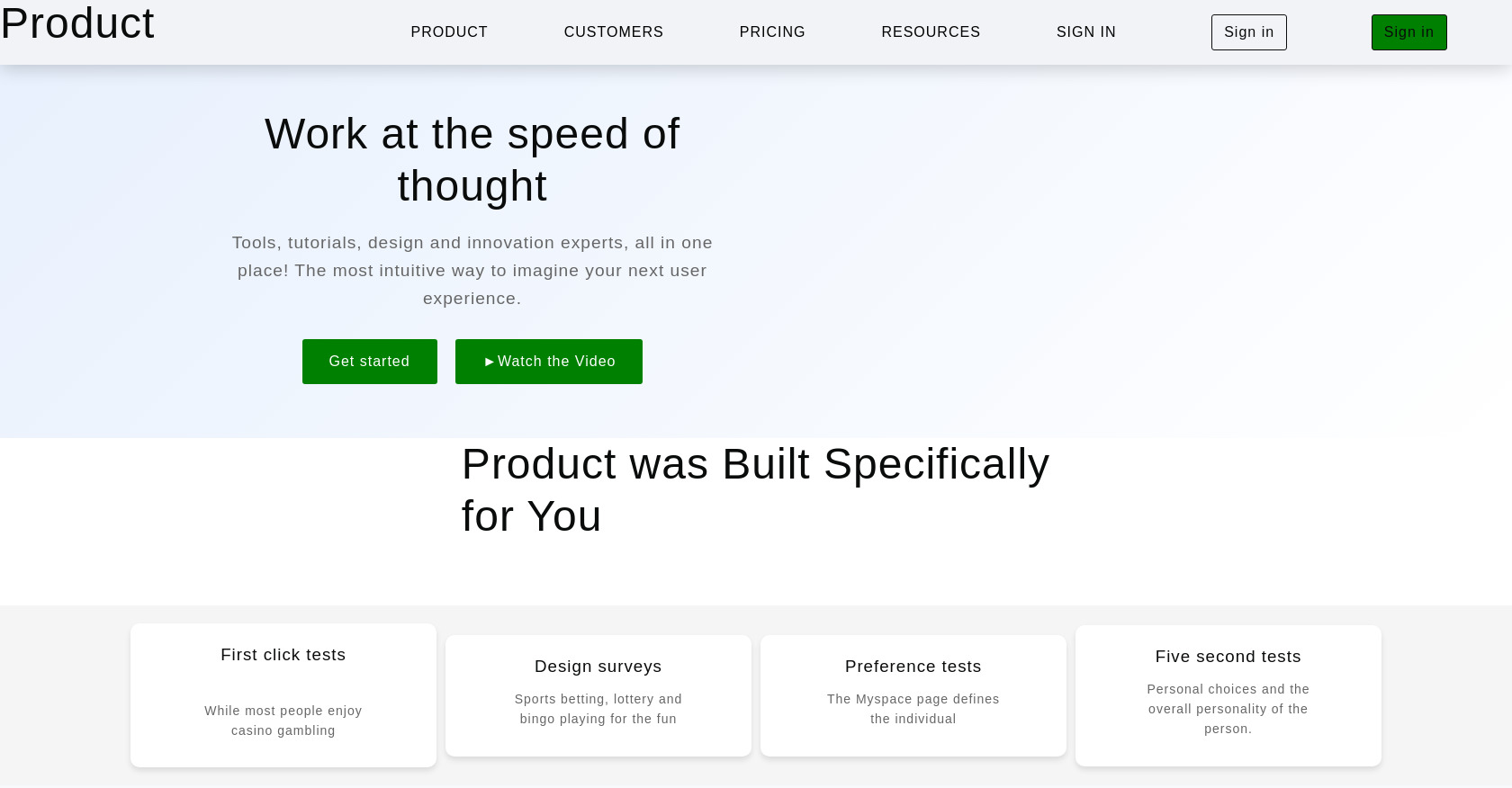Click the "Product was Built Specifically for You" heading

click(754, 490)
